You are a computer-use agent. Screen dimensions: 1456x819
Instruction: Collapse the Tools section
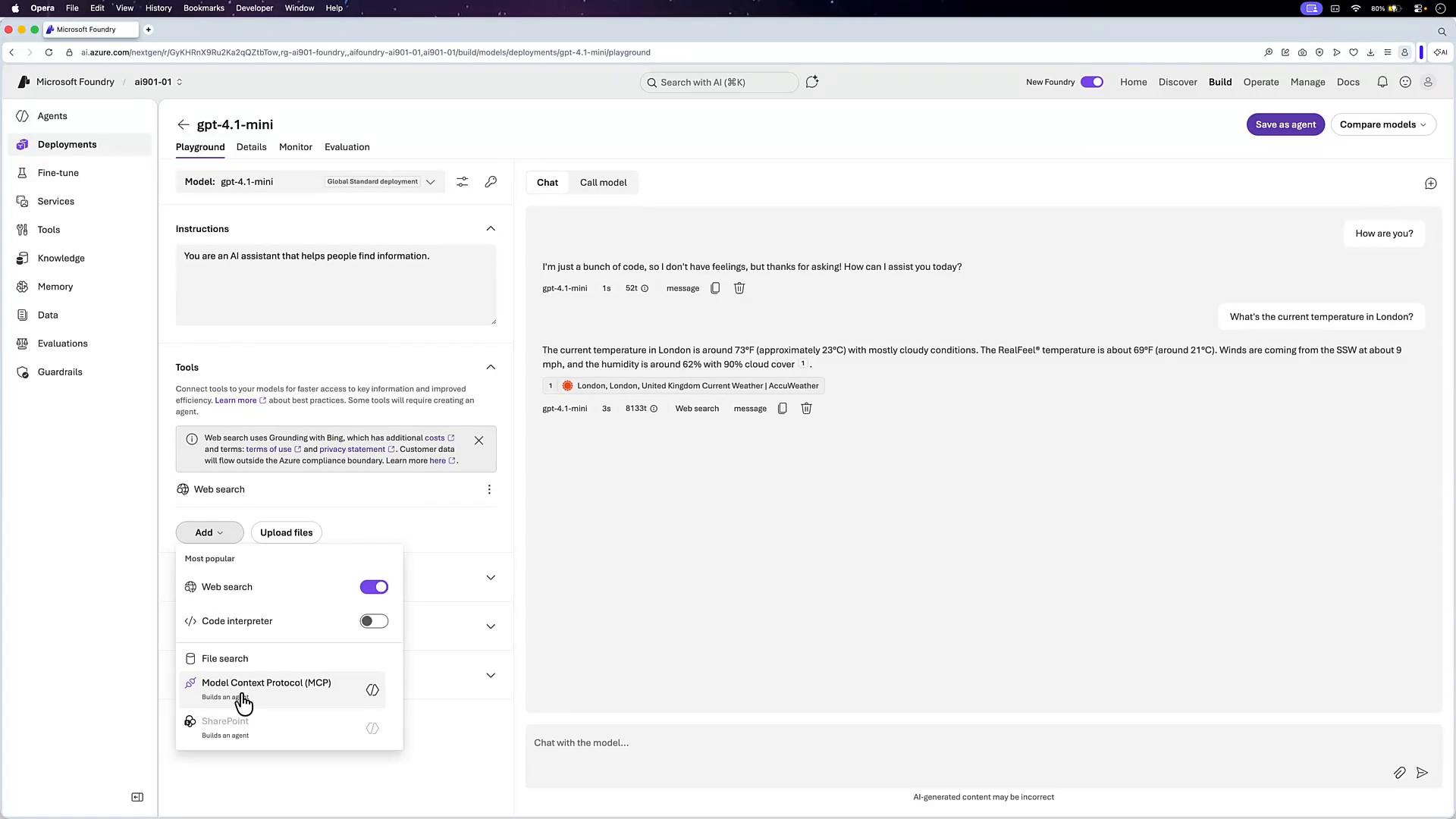point(491,367)
